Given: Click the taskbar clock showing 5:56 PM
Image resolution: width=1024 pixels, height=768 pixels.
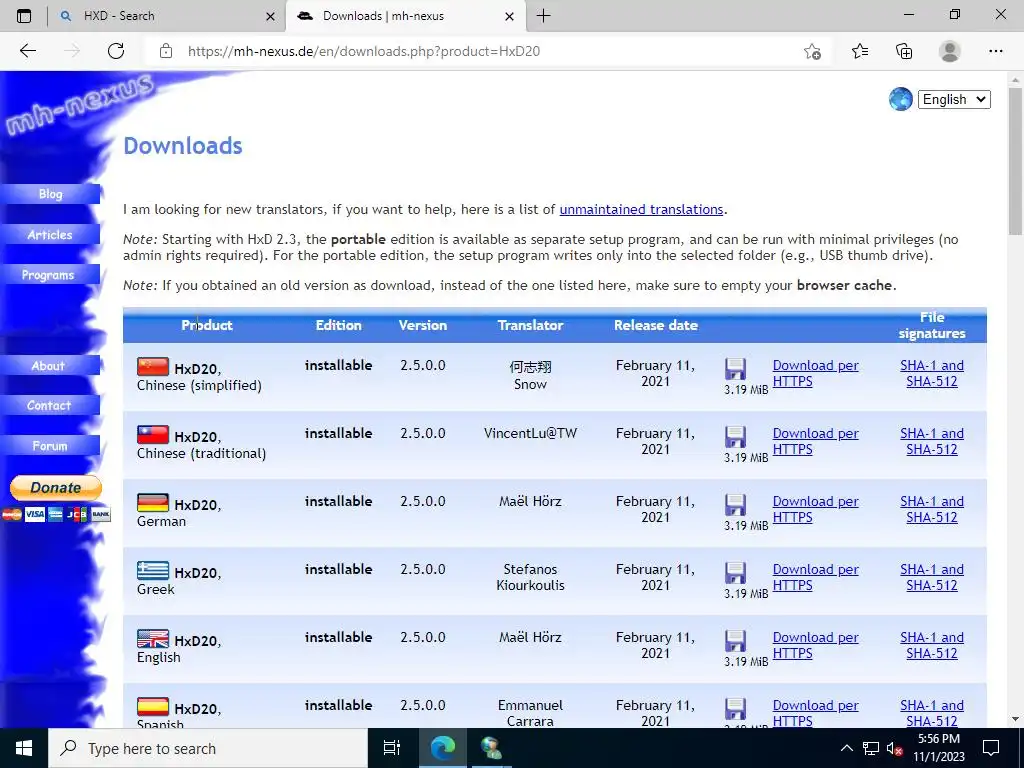Looking at the screenshot, I should (x=939, y=748).
